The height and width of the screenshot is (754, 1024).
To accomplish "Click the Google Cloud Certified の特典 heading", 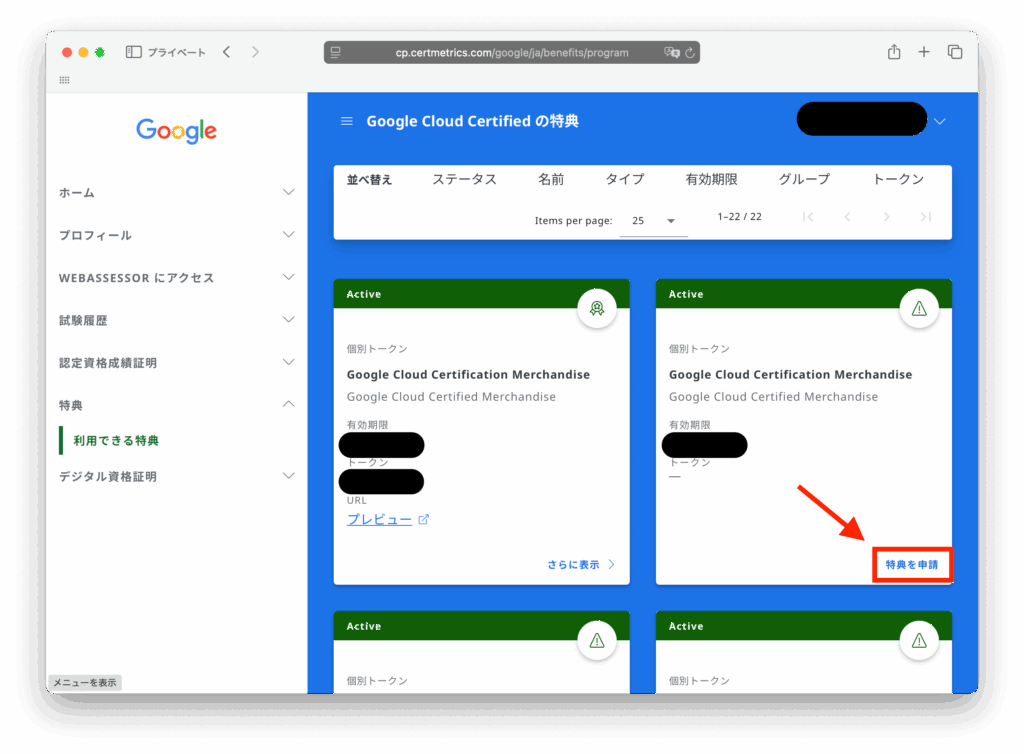I will (x=472, y=121).
